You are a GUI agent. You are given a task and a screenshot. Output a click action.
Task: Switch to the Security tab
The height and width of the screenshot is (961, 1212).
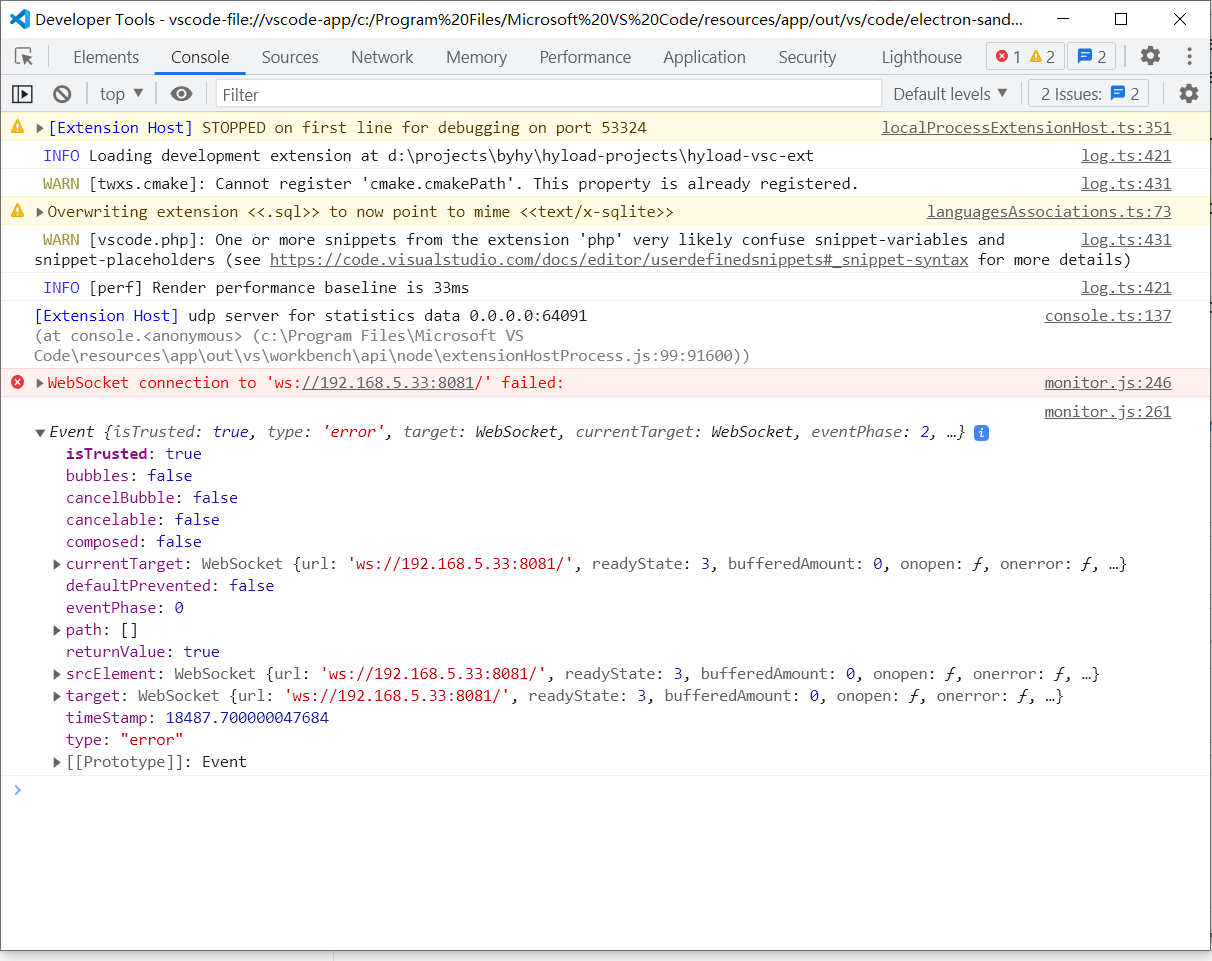(807, 57)
